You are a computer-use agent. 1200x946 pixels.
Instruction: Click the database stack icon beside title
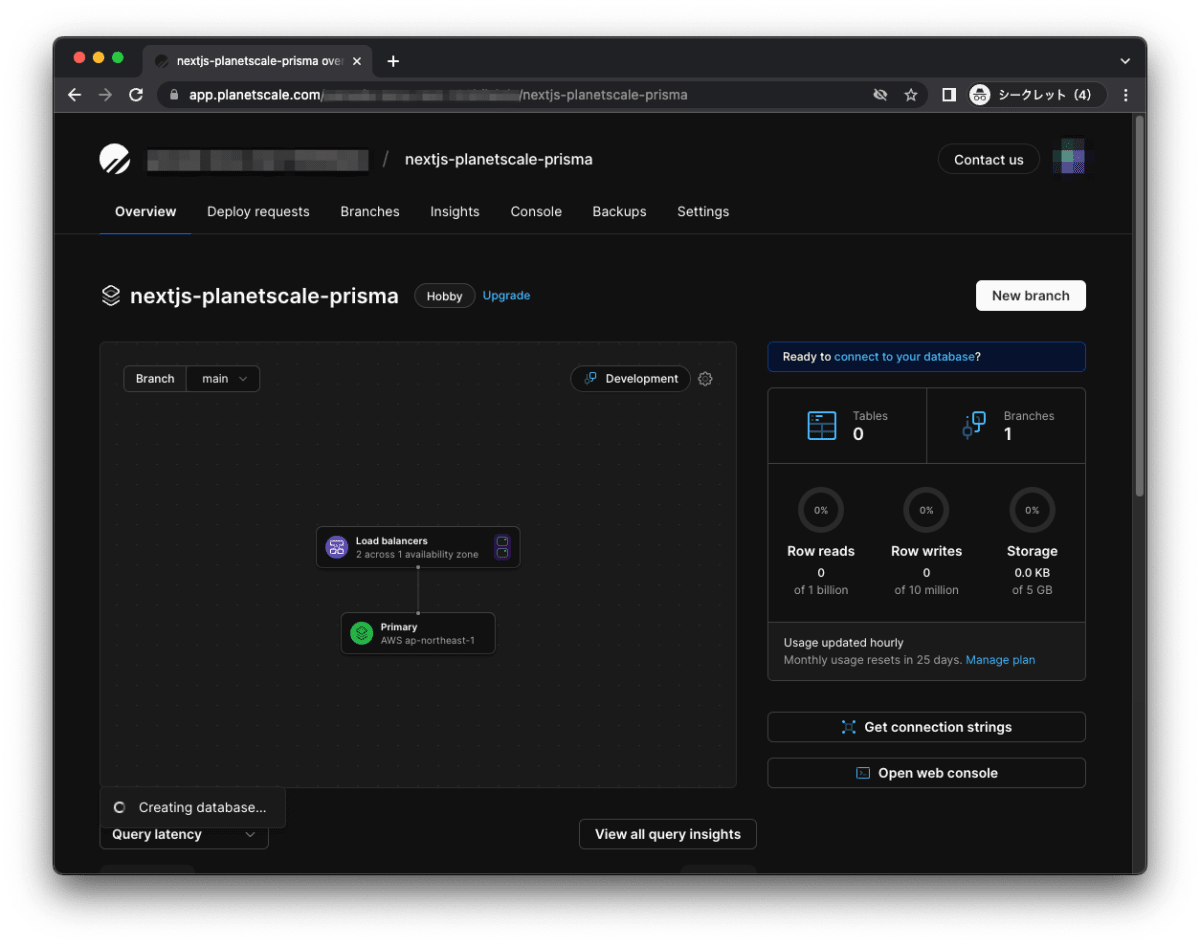111,296
